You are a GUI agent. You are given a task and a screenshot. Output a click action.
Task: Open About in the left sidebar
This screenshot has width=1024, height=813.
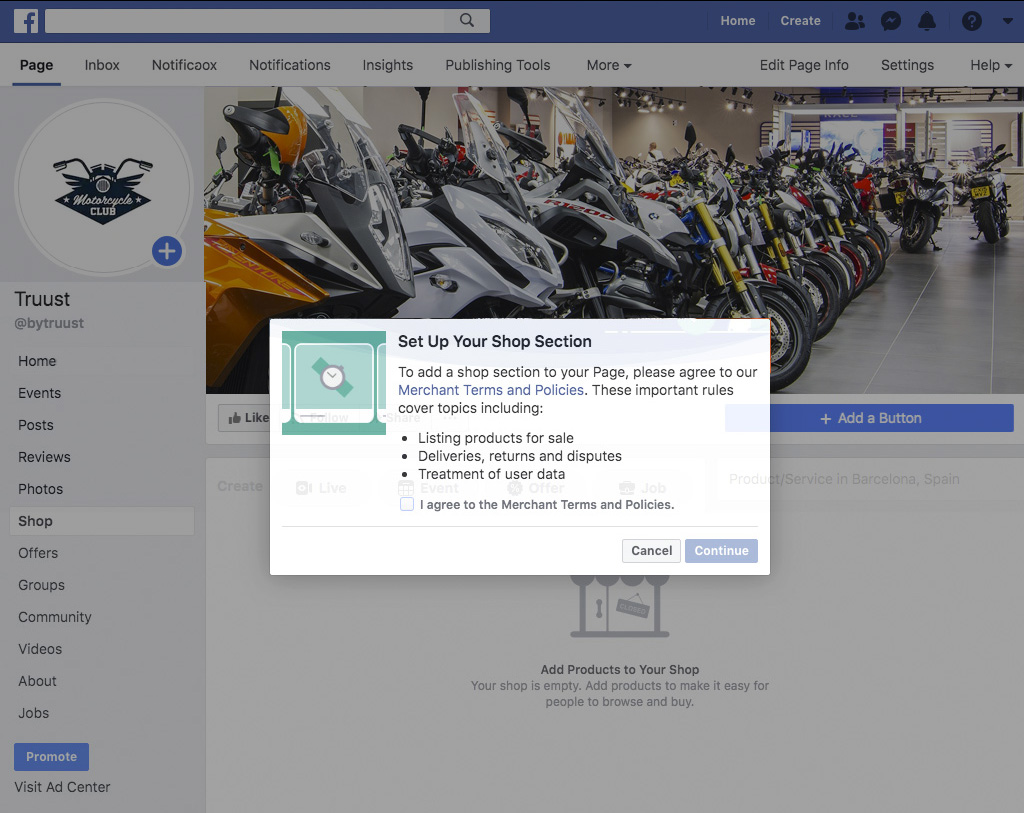(x=37, y=681)
